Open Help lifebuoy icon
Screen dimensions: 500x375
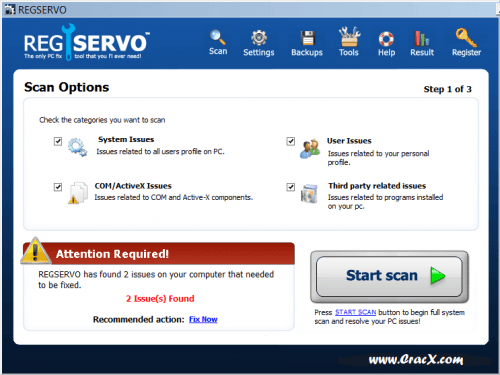point(386,39)
